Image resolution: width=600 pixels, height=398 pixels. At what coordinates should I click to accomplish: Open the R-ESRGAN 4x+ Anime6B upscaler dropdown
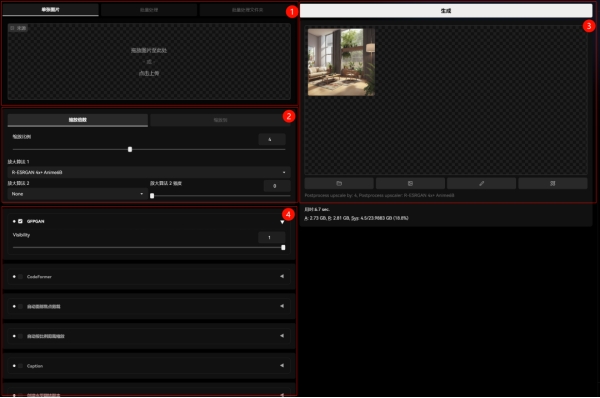click(x=149, y=173)
